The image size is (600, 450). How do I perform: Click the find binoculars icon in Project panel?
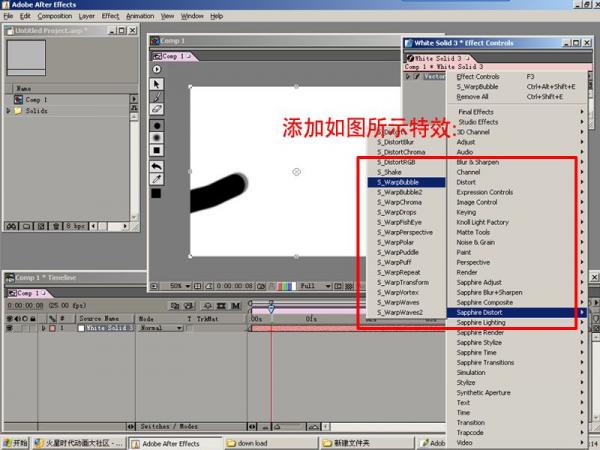coord(11,226)
